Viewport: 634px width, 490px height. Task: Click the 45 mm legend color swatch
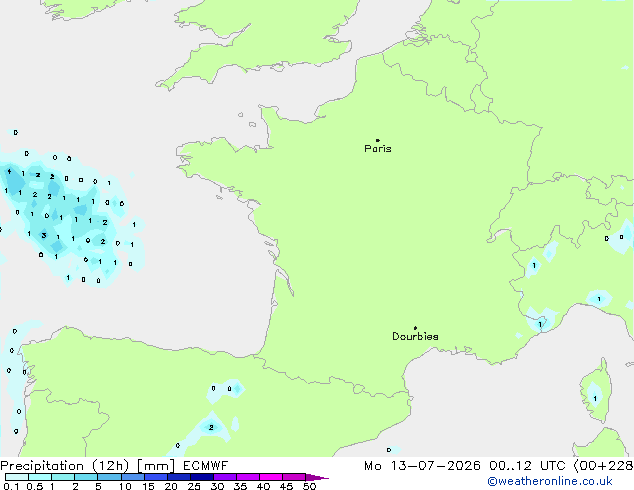click(294, 477)
